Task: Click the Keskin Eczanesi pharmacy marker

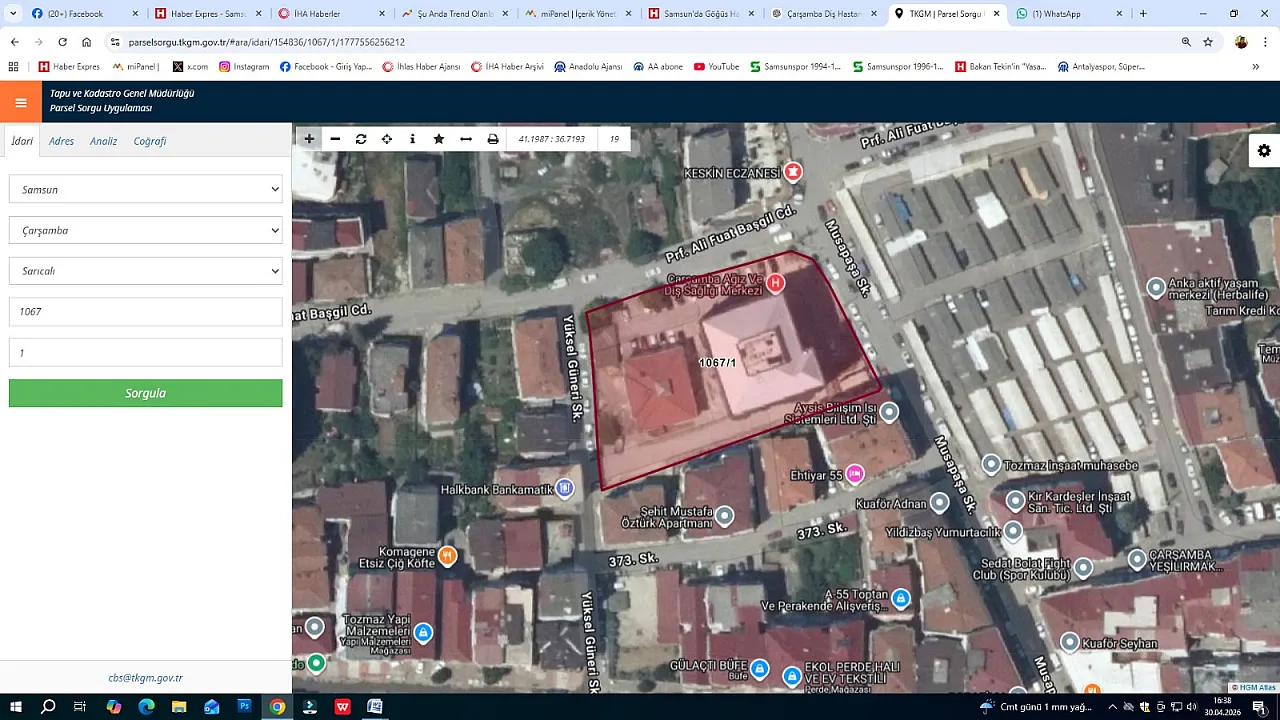Action: [793, 172]
